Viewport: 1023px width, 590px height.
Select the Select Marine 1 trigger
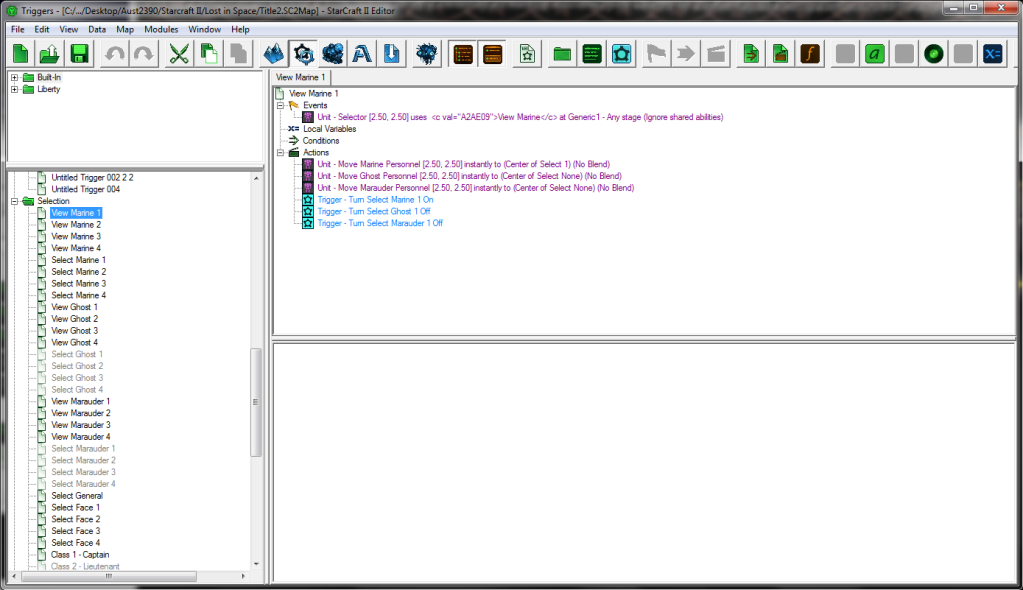pos(78,260)
